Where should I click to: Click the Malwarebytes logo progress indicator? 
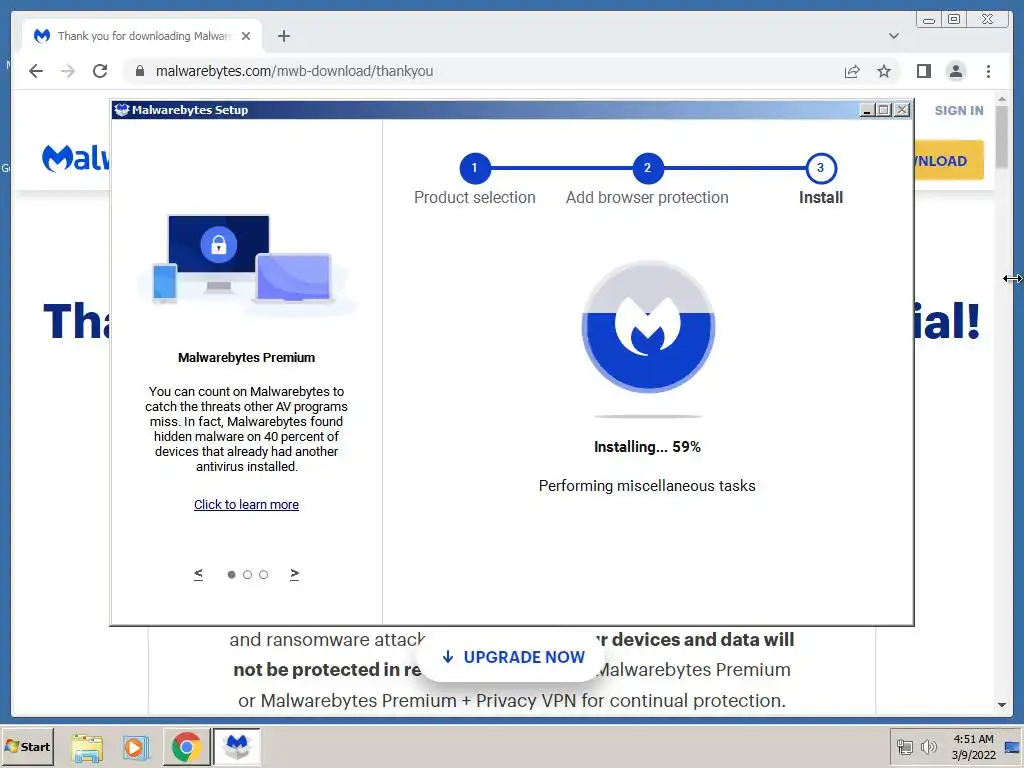point(648,326)
